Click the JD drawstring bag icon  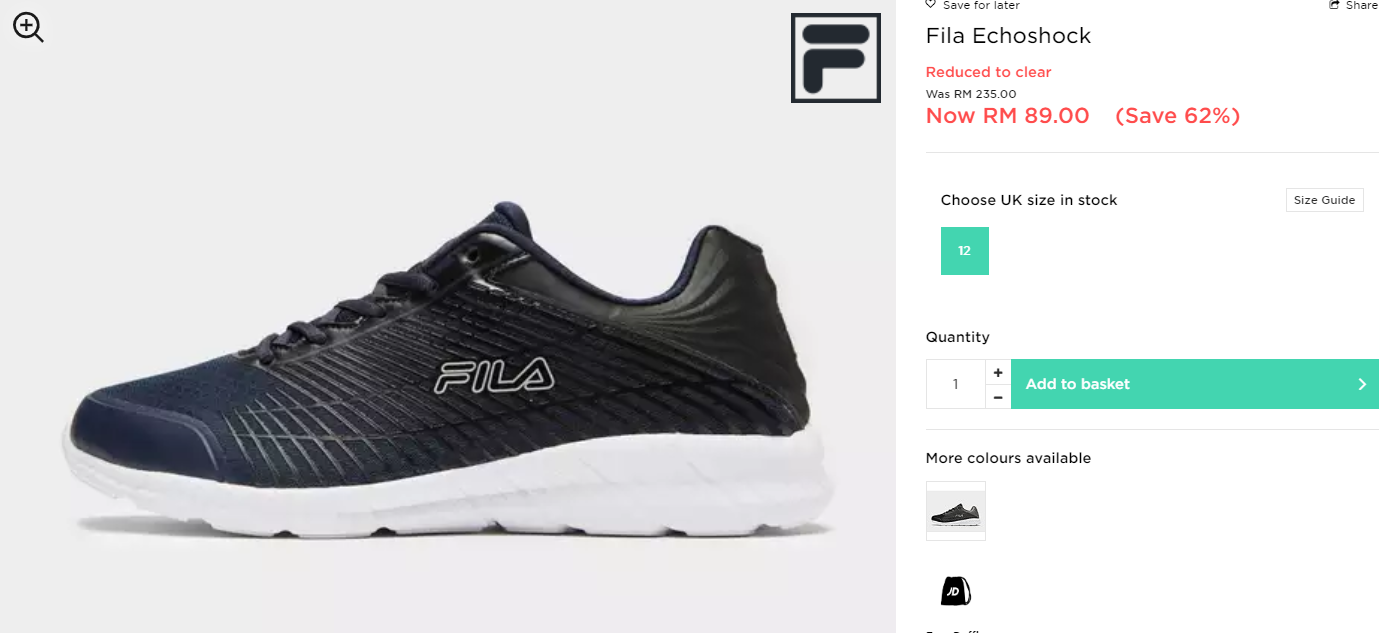click(956, 590)
